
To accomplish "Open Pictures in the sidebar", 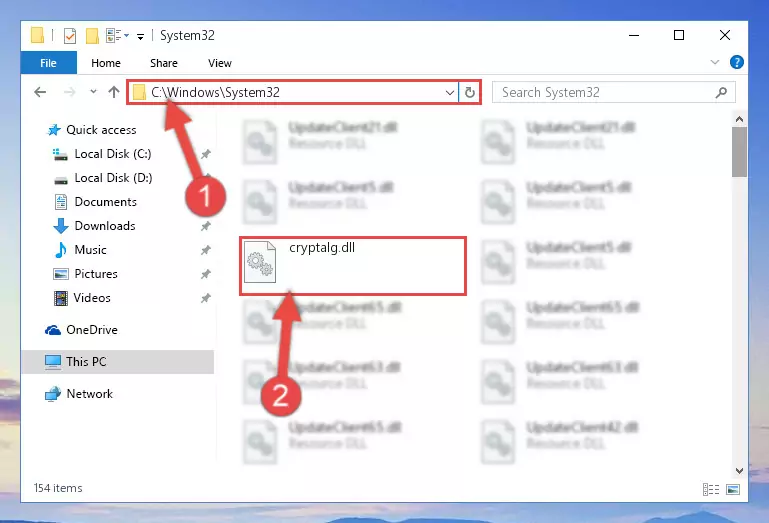I will (x=96, y=274).
